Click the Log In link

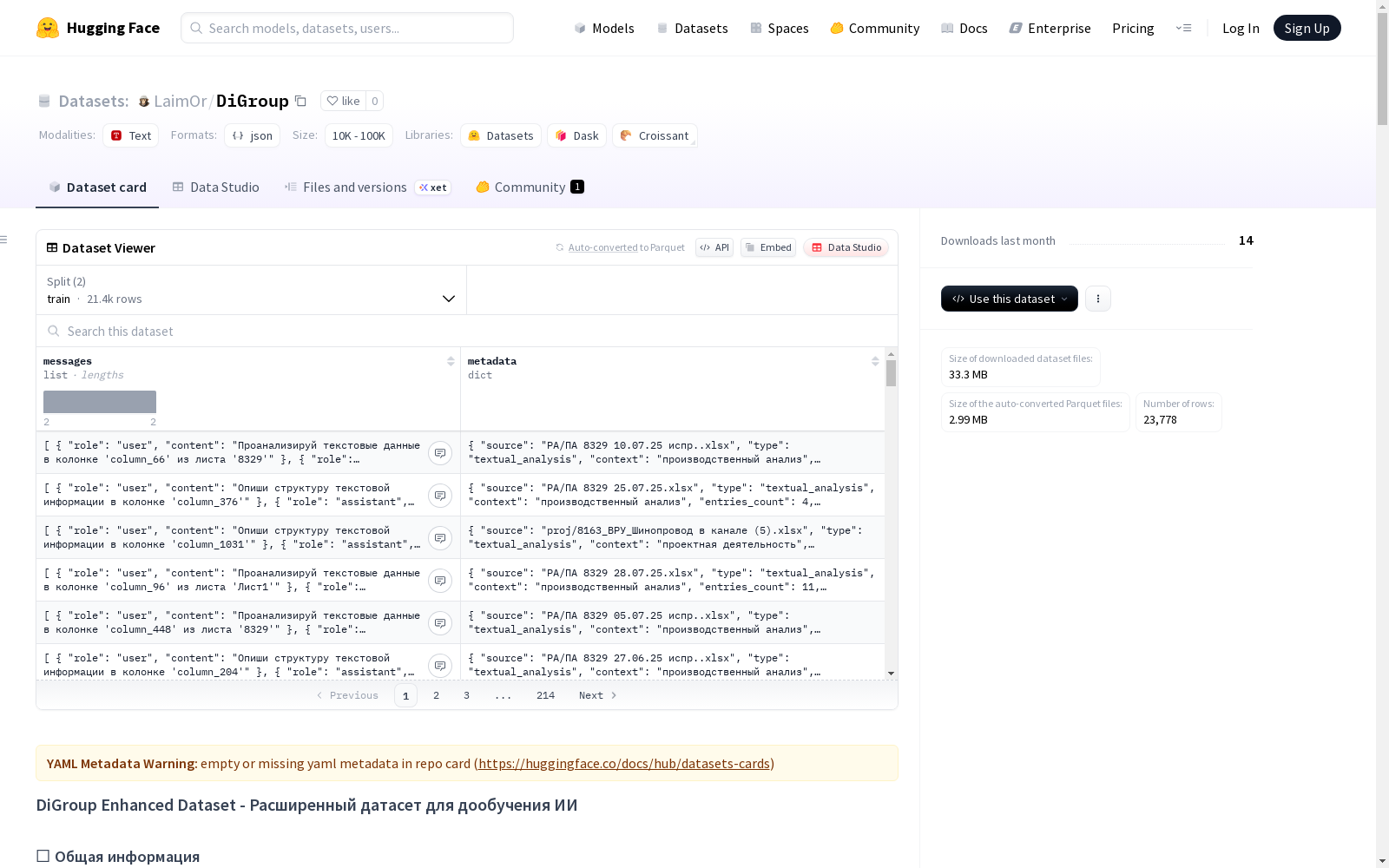coord(1241,28)
